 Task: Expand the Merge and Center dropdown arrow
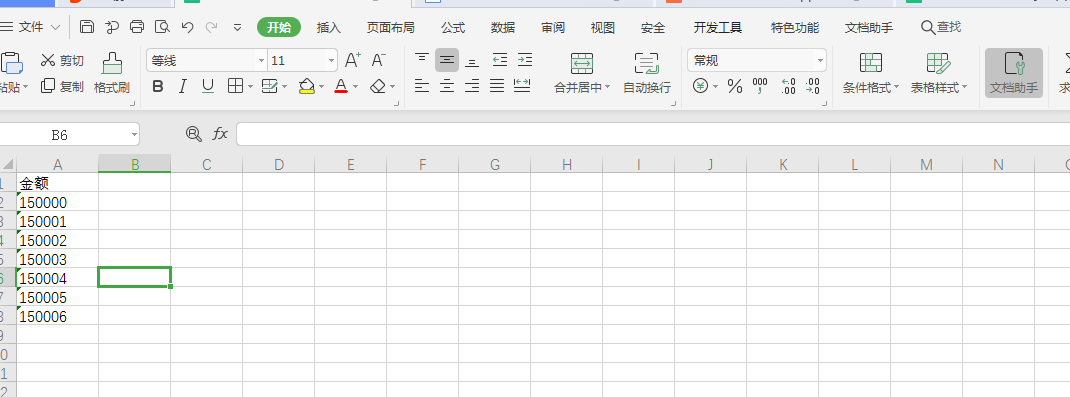607,87
